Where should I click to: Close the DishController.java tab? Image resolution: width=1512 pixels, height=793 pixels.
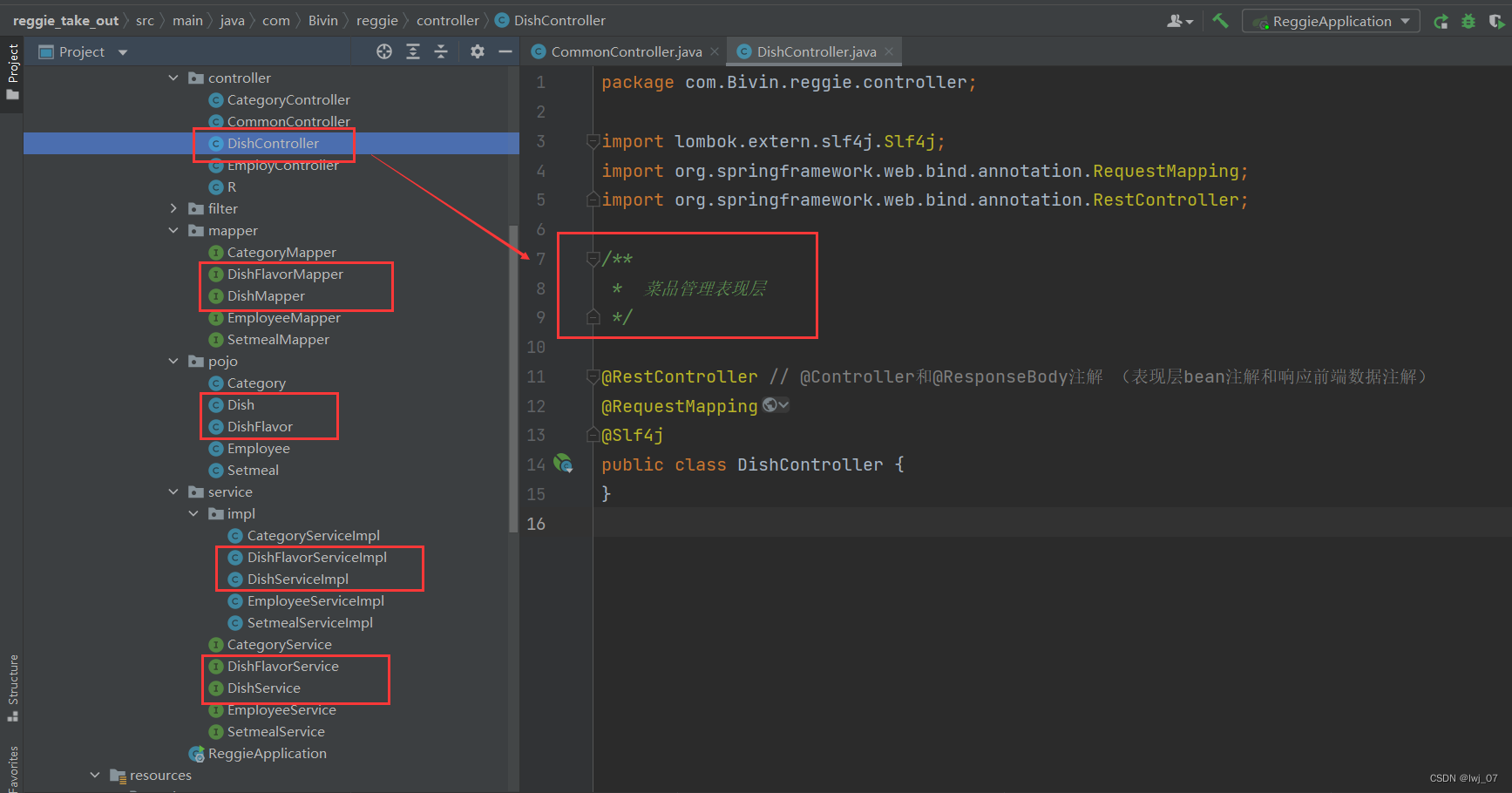point(889,51)
